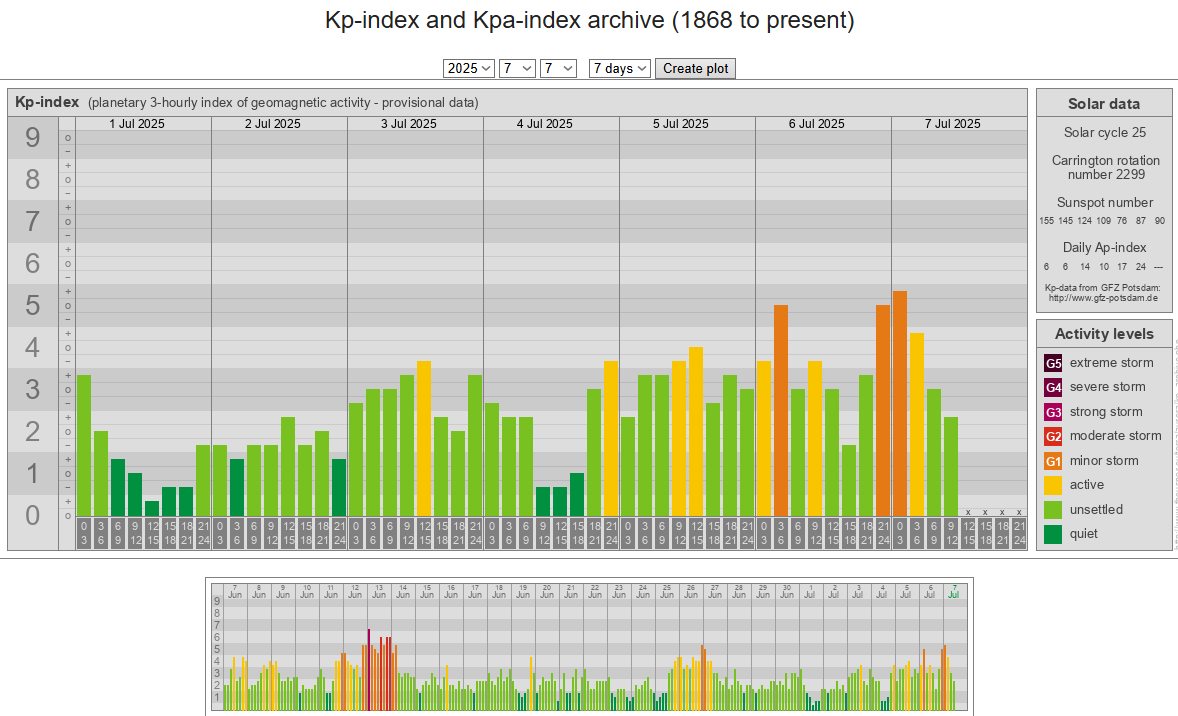The height and width of the screenshot is (716, 1178).
Task: Click sunspot number value 155
Action: [x=1047, y=221]
